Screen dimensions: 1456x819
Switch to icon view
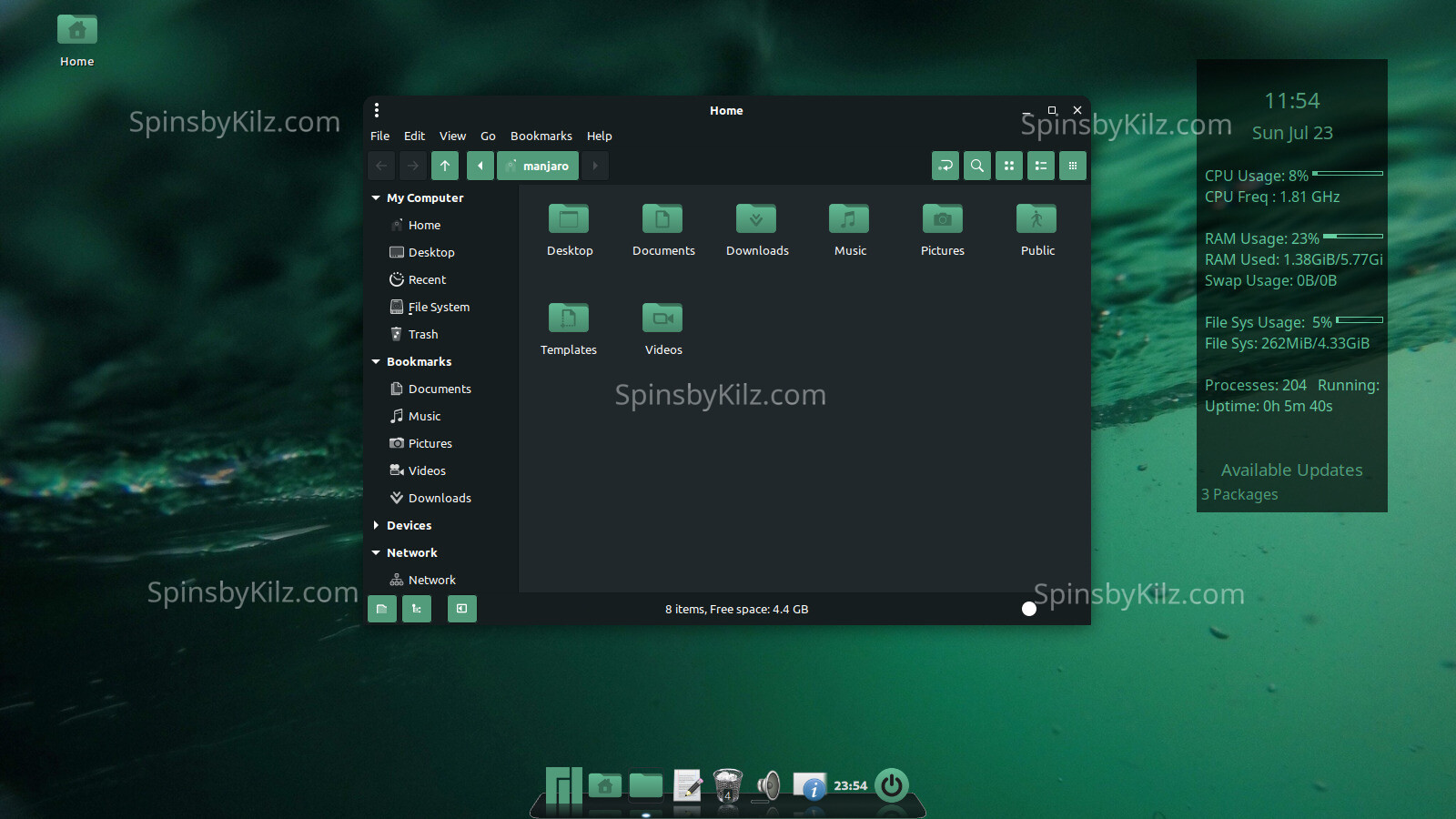(1009, 166)
